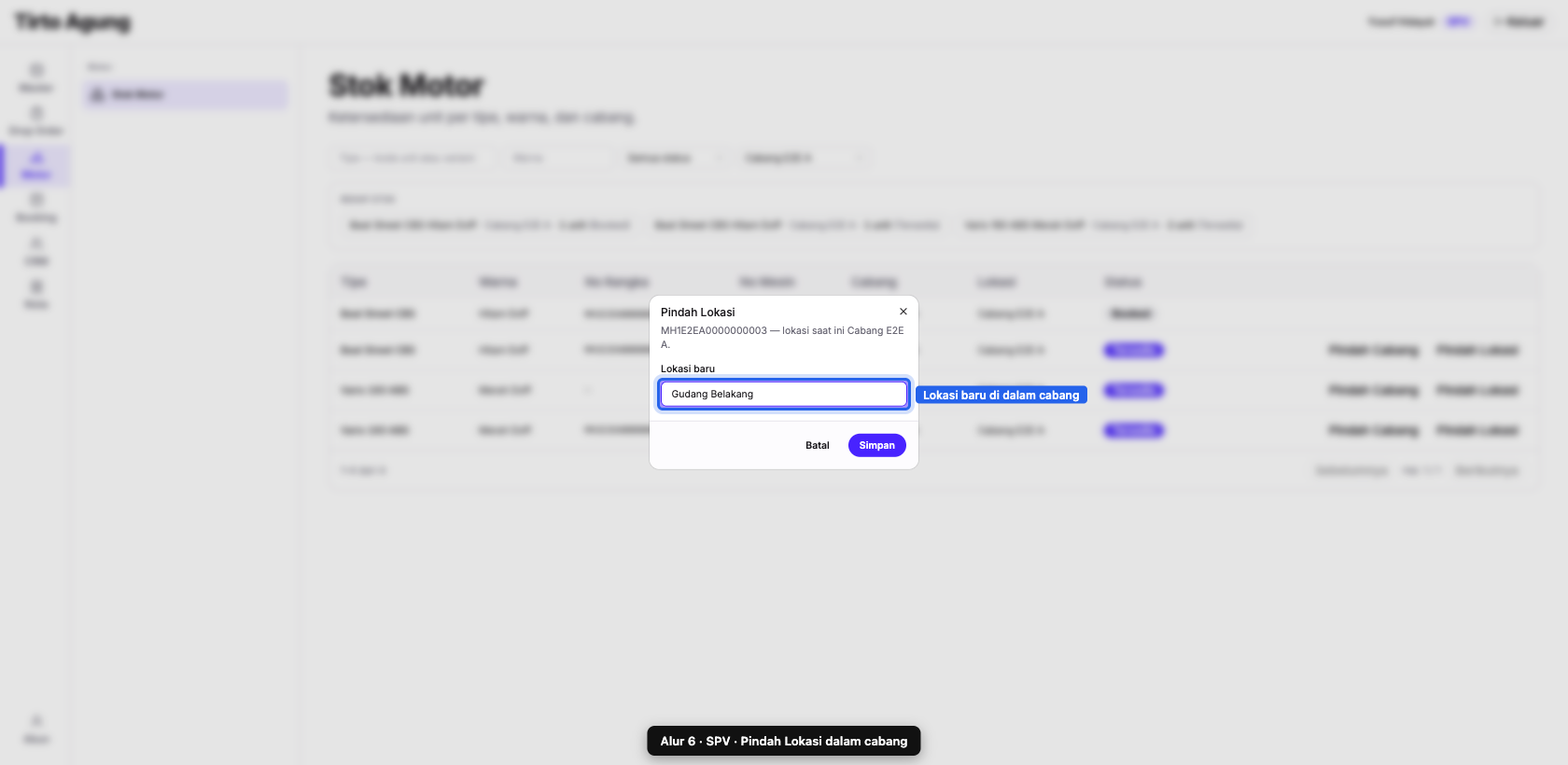This screenshot has width=1568, height=765.
Task: Click the Lokasi baru input field
Action: tap(784, 394)
